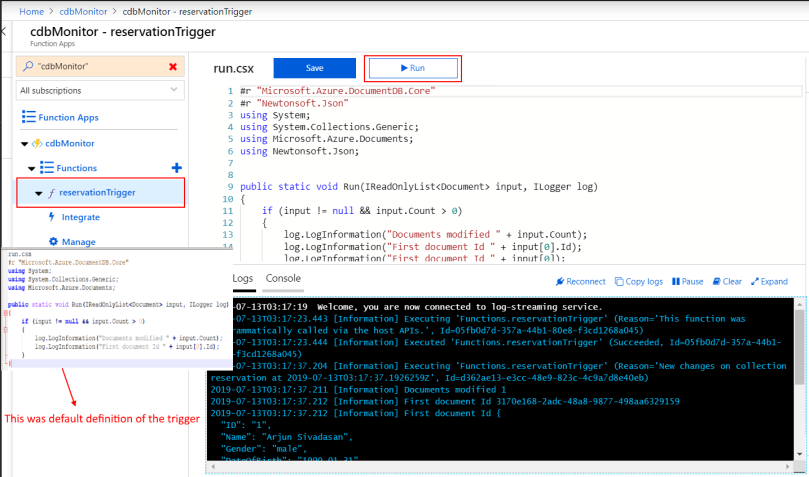Click the reservationTrigger function f icon

(52, 193)
